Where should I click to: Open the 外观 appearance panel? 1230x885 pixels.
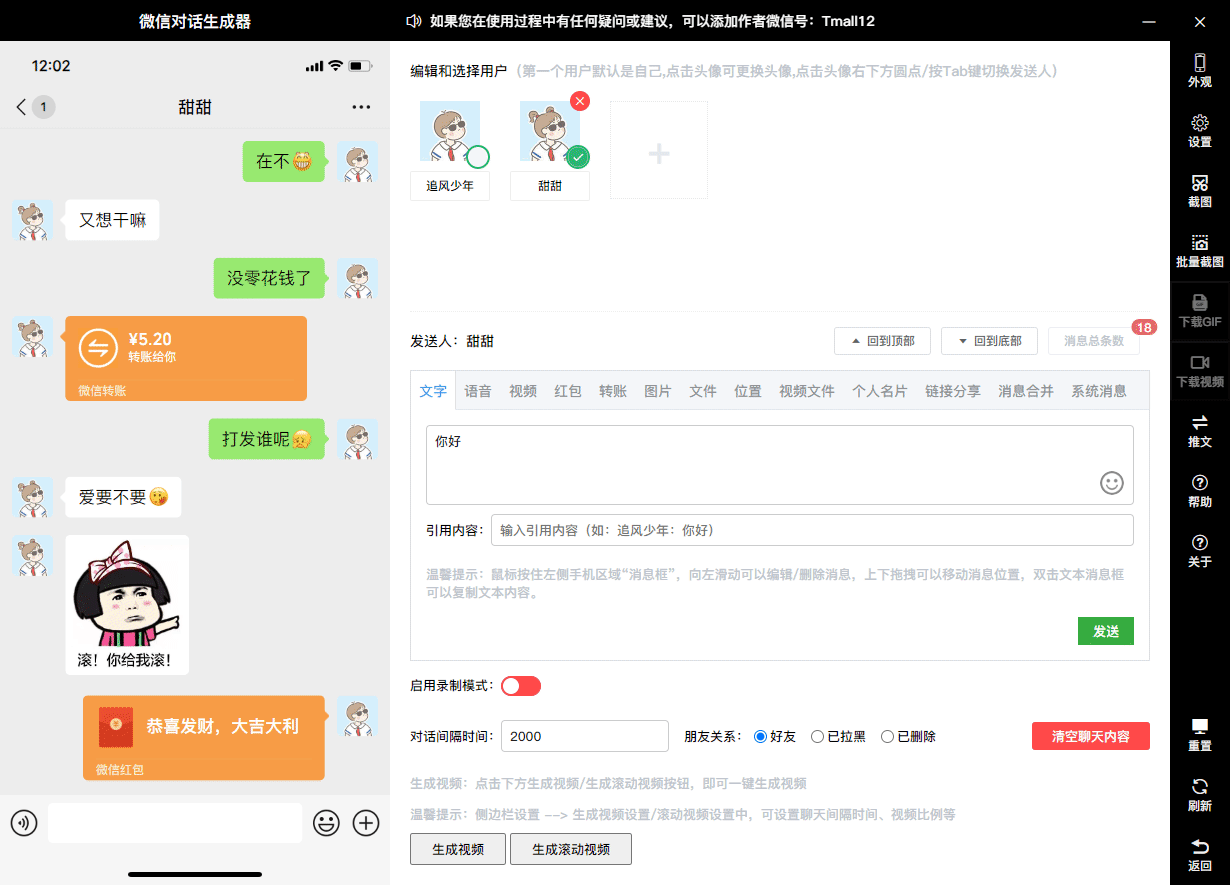(x=1199, y=70)
